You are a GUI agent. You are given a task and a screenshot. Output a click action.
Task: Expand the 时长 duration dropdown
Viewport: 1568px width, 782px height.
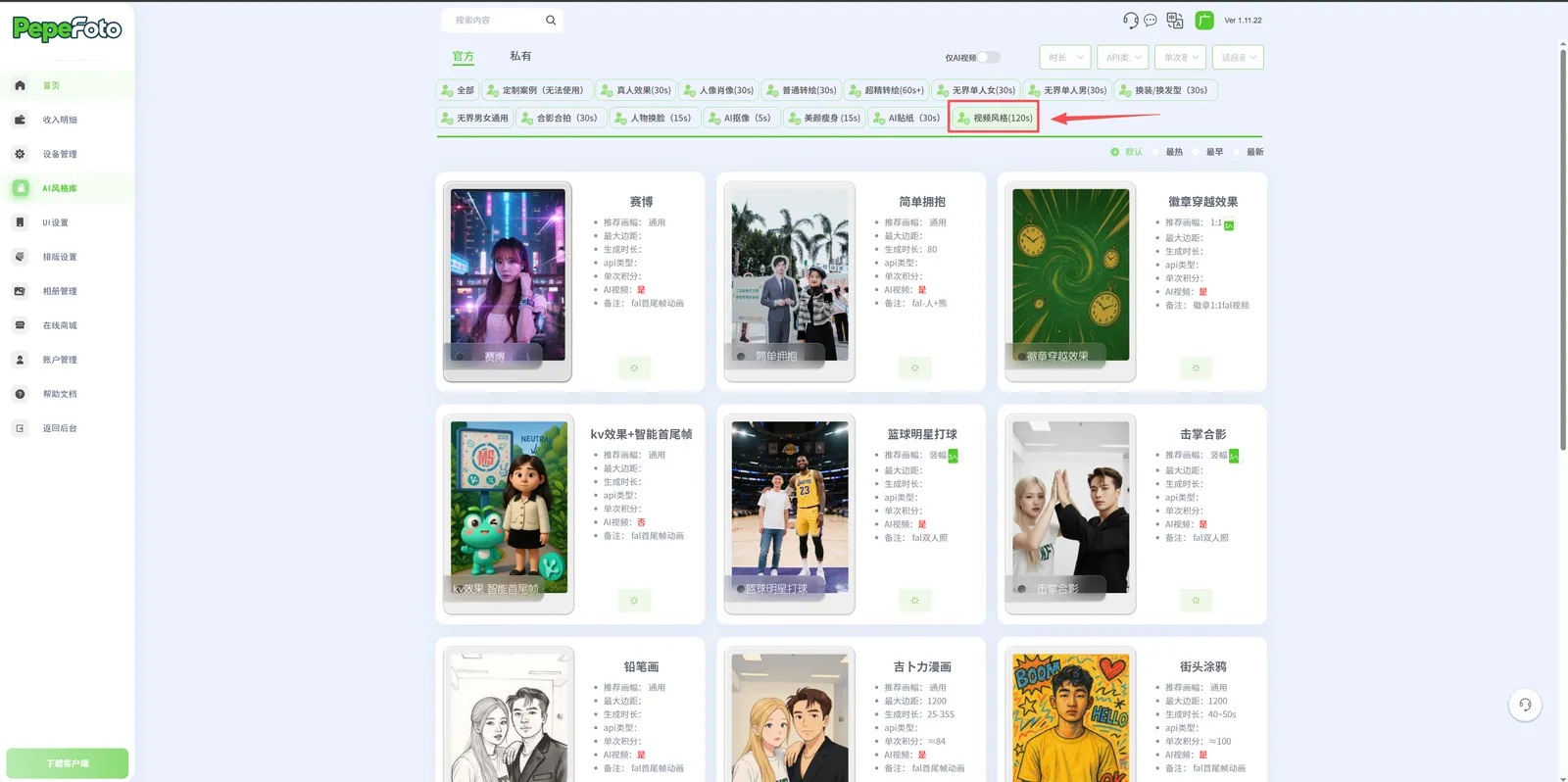tap(1065, 57)
